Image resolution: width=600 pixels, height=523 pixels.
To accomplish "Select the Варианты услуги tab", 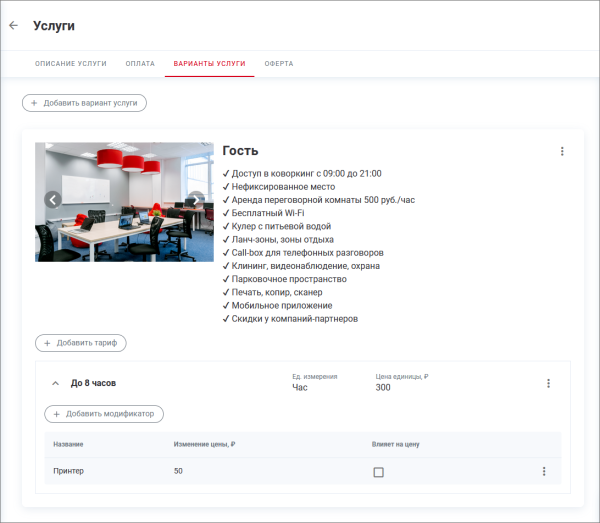I will pos(209,64).
